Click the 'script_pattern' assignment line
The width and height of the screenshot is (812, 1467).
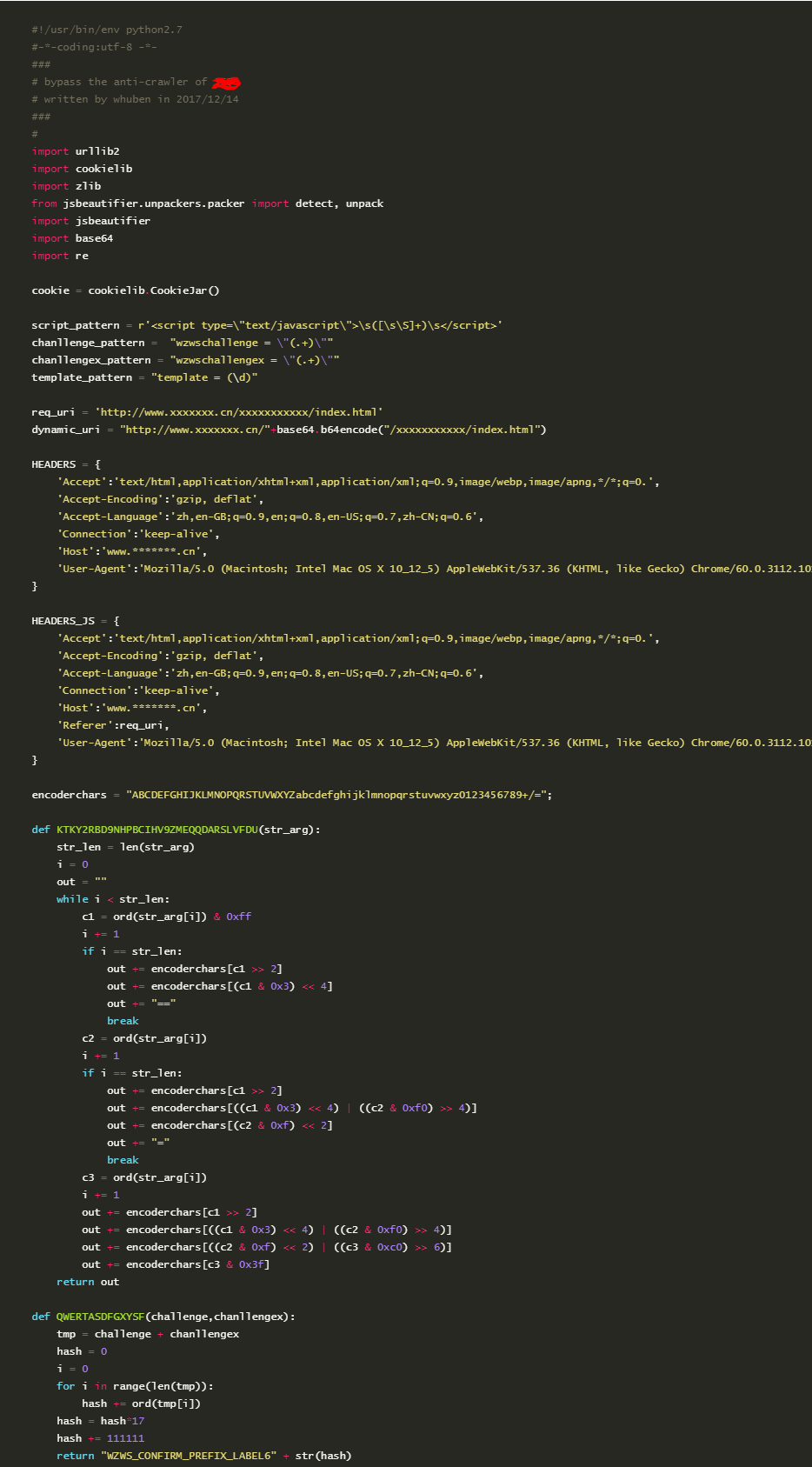[267, 325]
